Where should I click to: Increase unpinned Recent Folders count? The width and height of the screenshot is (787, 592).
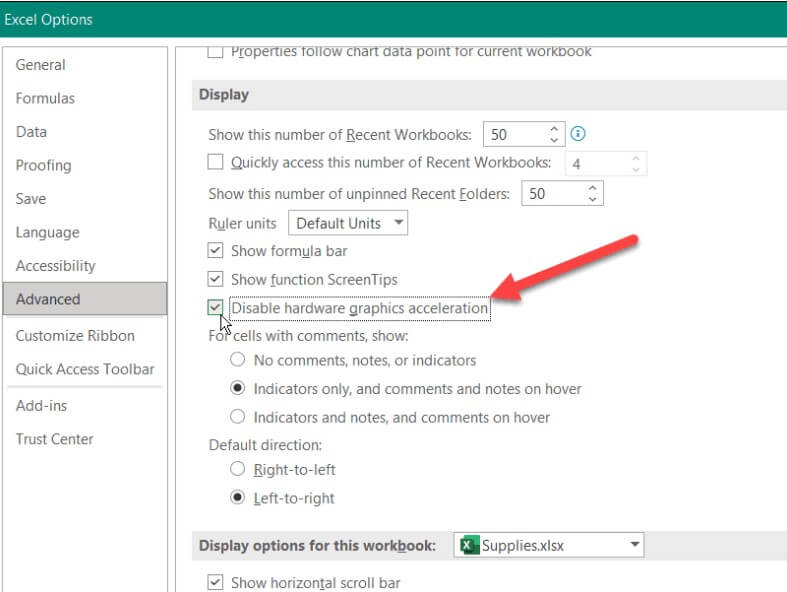pos(593,188)
